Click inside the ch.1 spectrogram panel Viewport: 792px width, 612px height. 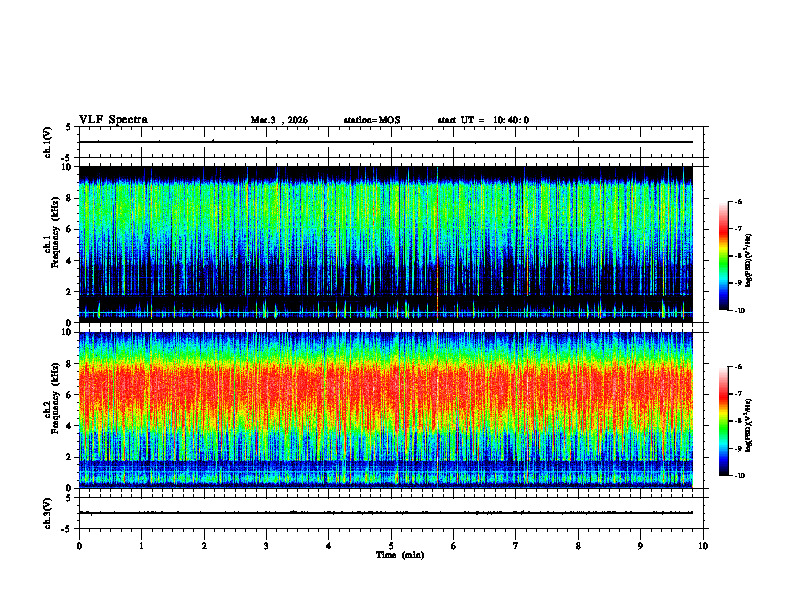coord(385,244)
